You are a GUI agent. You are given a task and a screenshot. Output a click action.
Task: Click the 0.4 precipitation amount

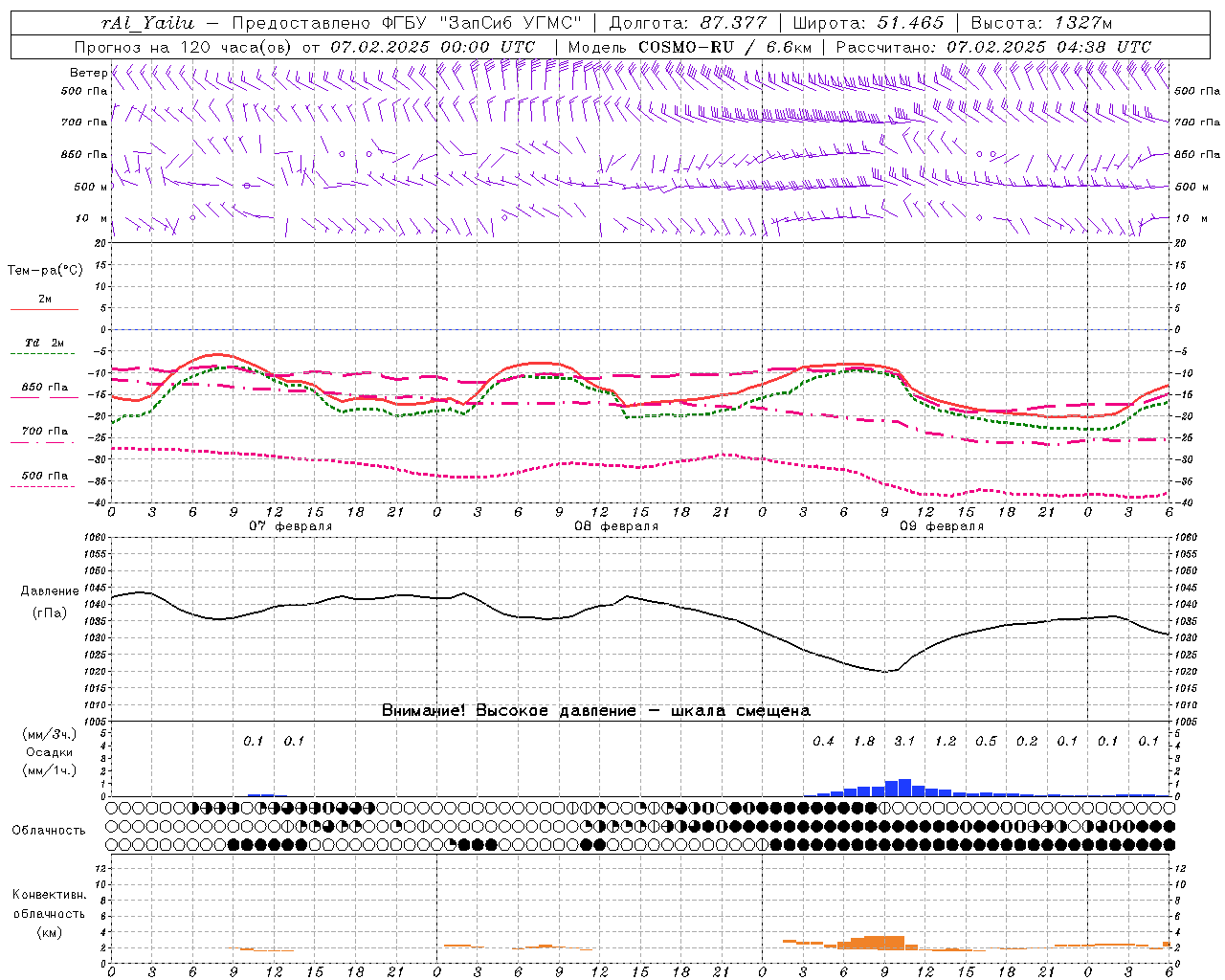click(823, 741)
